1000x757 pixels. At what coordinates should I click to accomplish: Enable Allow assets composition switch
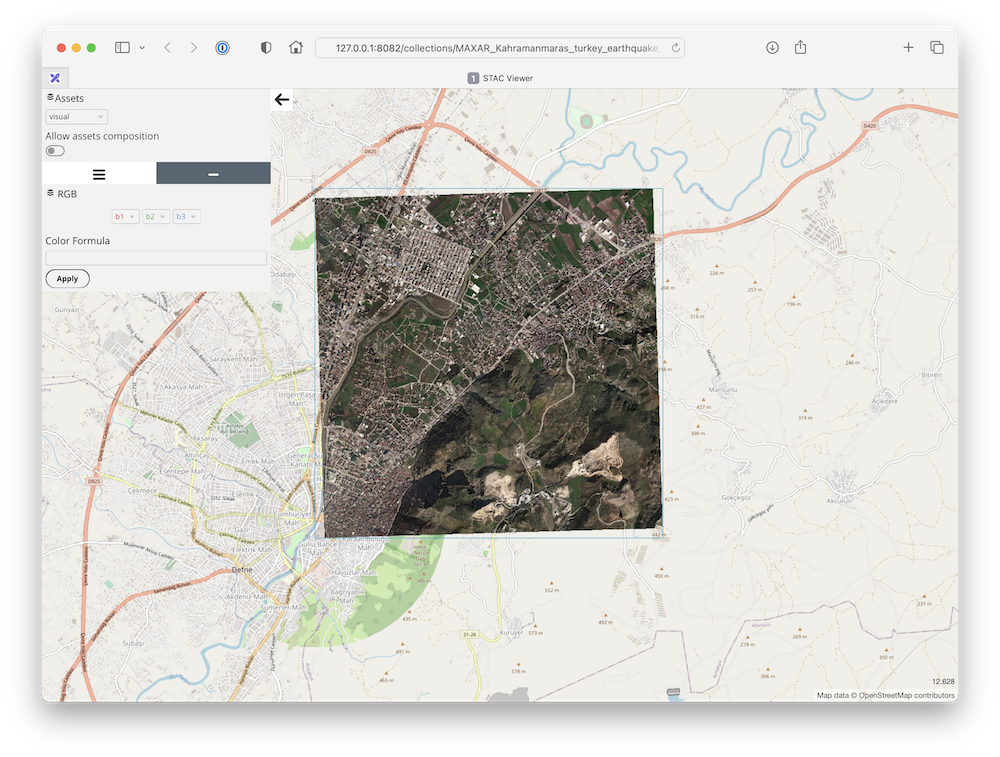coord(55,151)
